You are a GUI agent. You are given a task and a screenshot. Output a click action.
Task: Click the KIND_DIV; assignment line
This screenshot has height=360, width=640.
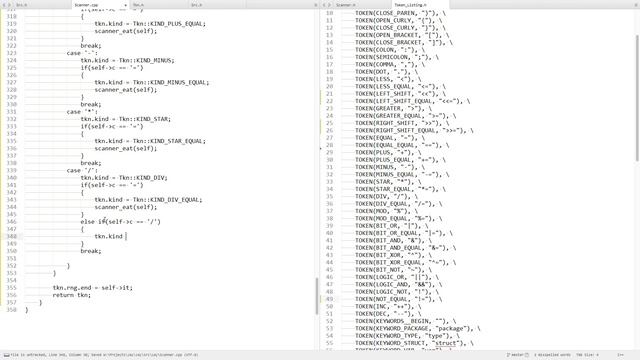(x=124, y=178)
